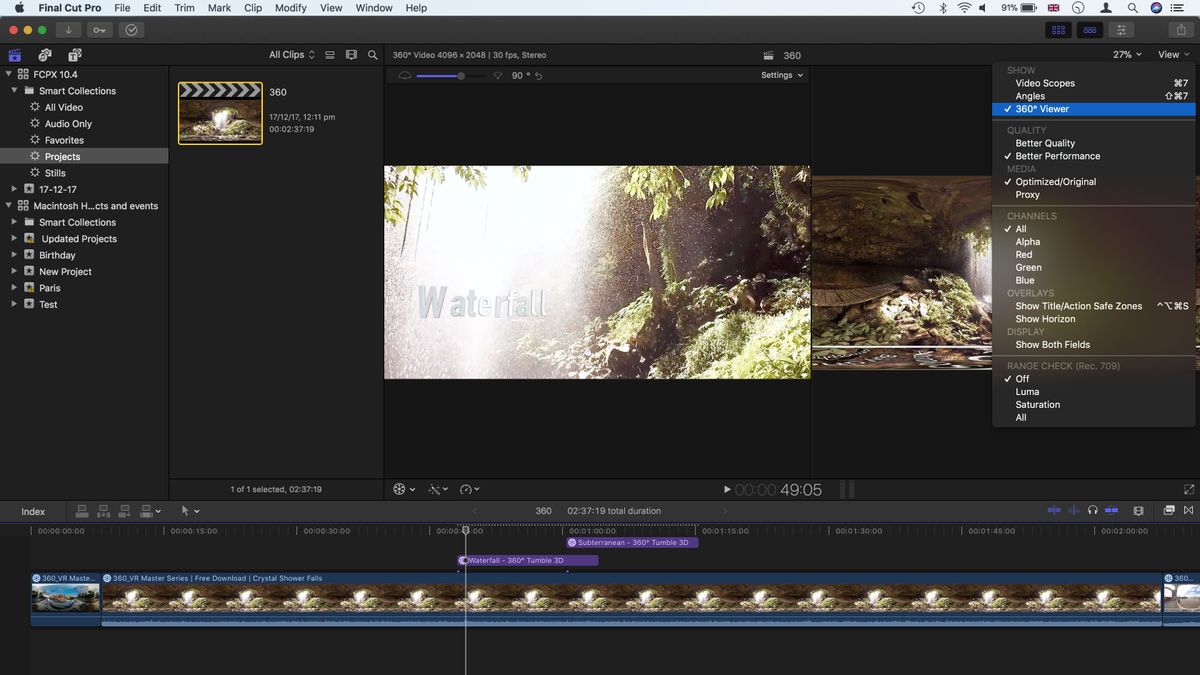This screenshot has width=1200, height=675.
Task: Click the Clip Appearance icon in the timeline bar
Action: click(x=1138, y=511)
